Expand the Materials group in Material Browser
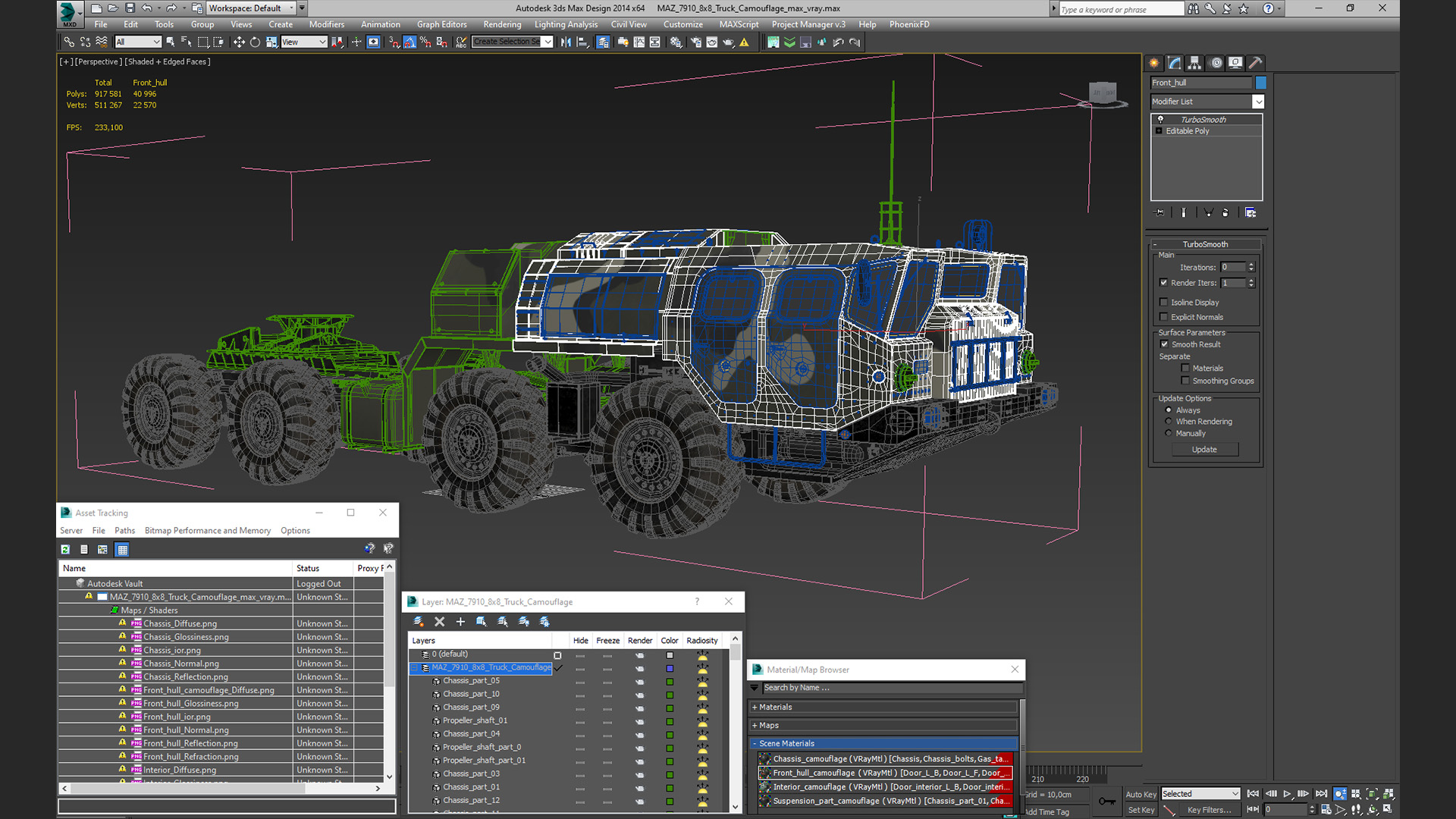 pos(755,708)
